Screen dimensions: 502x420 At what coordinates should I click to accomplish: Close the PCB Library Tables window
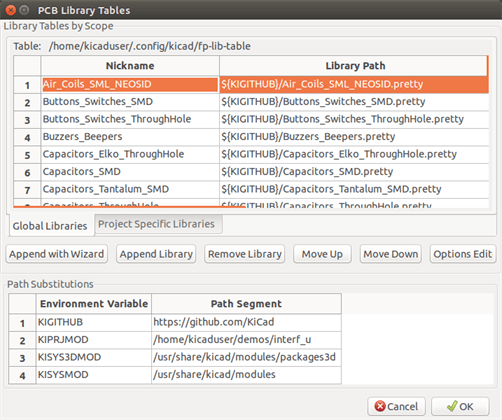(11, 10)
